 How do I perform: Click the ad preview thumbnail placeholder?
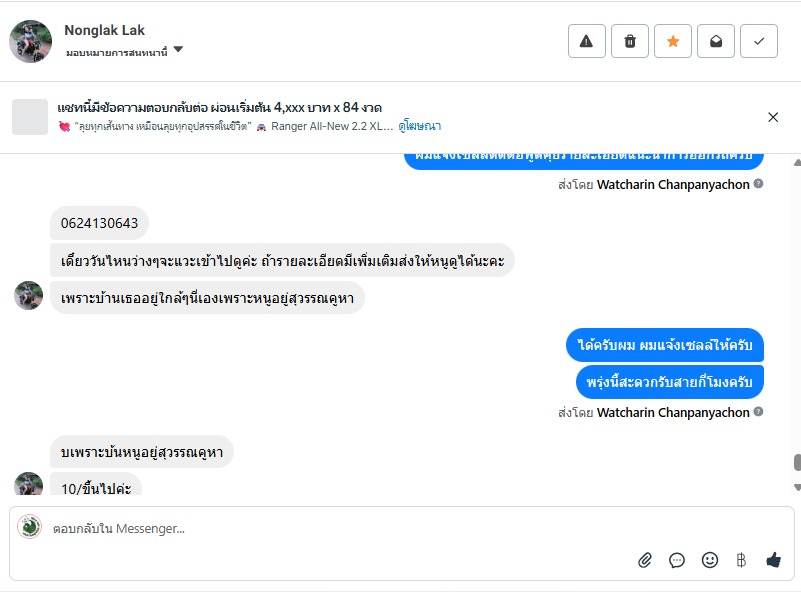(x=30, y=117)
